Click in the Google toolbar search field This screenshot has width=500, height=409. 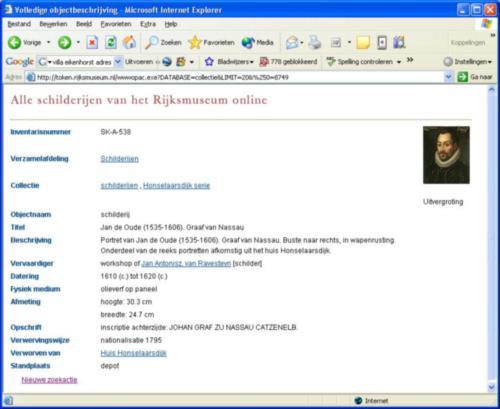pos(81,62)
